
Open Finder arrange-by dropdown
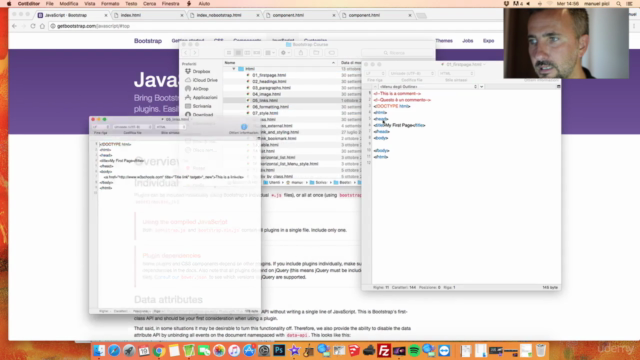(270, 53)
